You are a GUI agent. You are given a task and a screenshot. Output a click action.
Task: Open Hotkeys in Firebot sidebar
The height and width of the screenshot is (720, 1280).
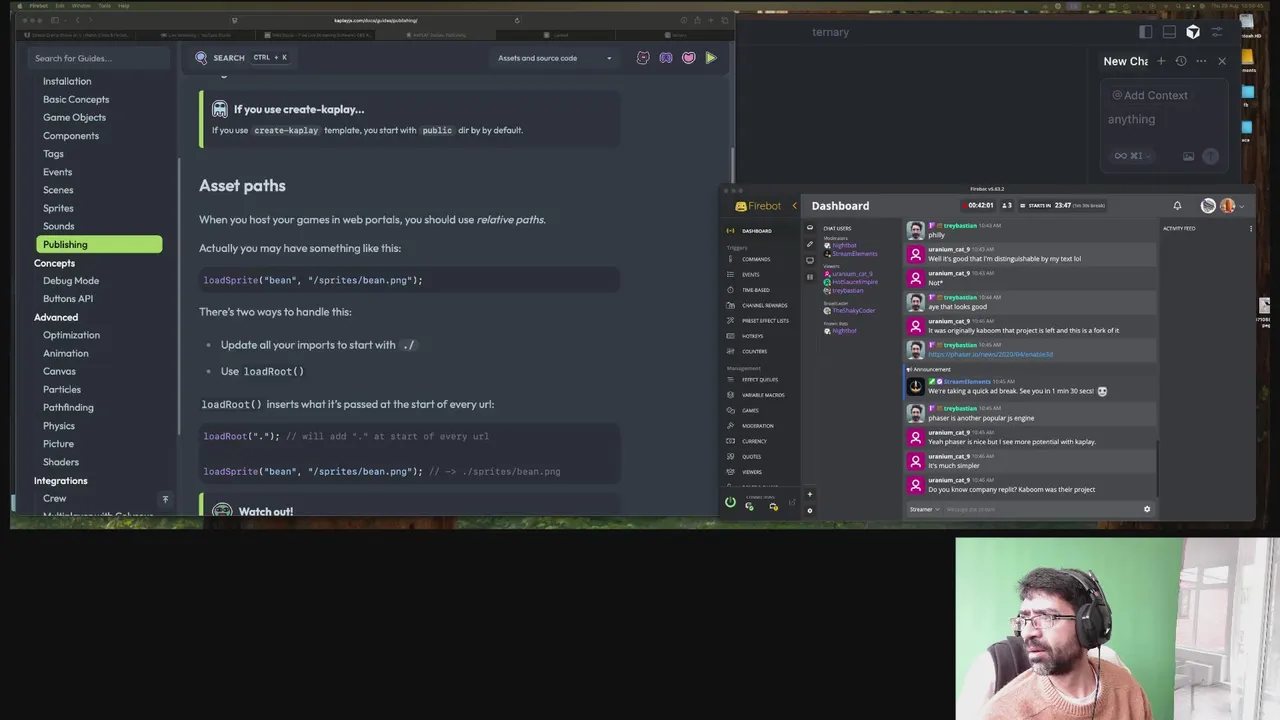pos(753,336)
